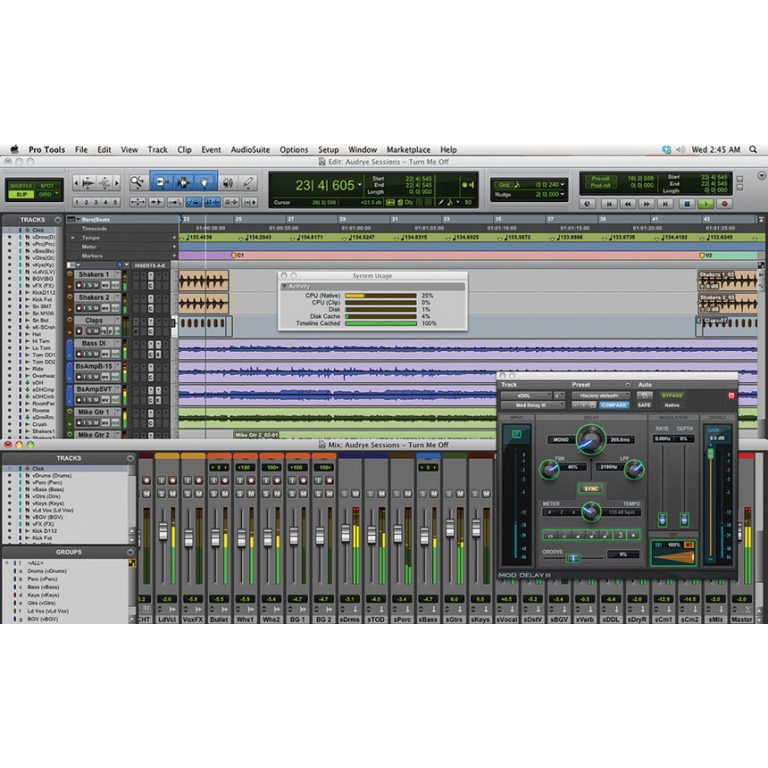
Task: Pick the Scrubber speaker tool
Action: pos(226,182)
